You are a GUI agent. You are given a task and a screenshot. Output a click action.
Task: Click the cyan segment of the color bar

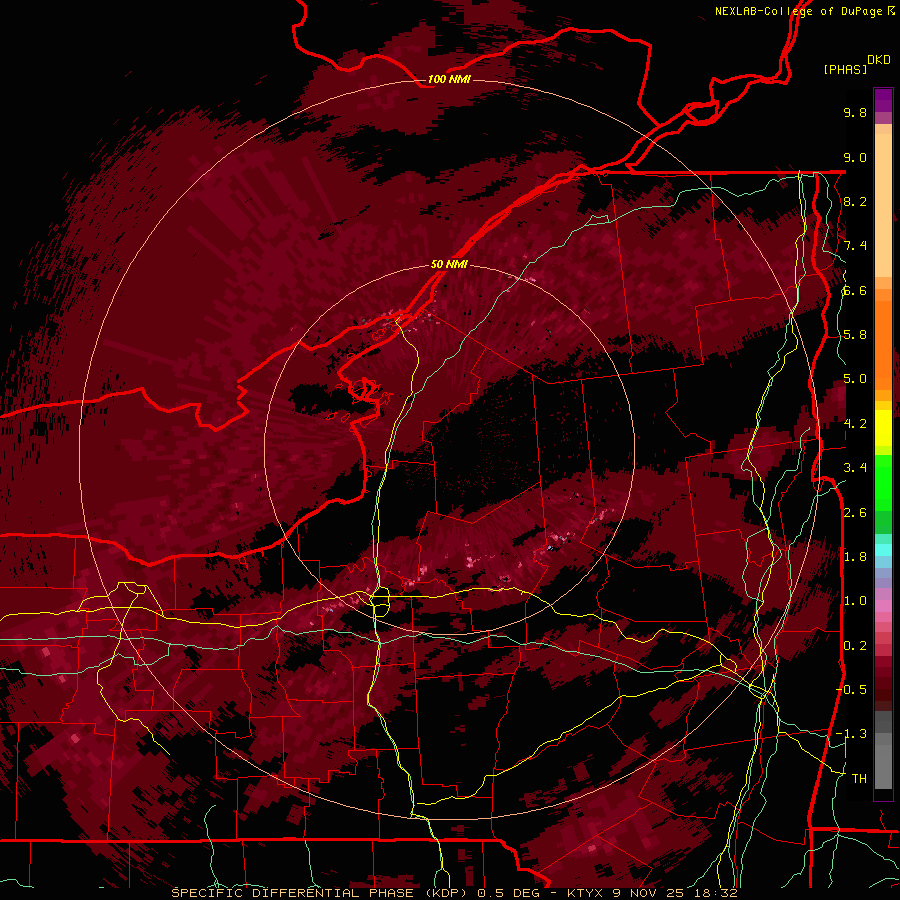point(883,550)
